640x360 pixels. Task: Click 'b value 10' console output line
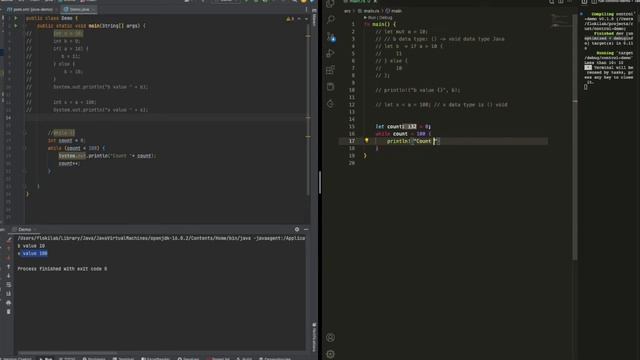coord(31,246)
